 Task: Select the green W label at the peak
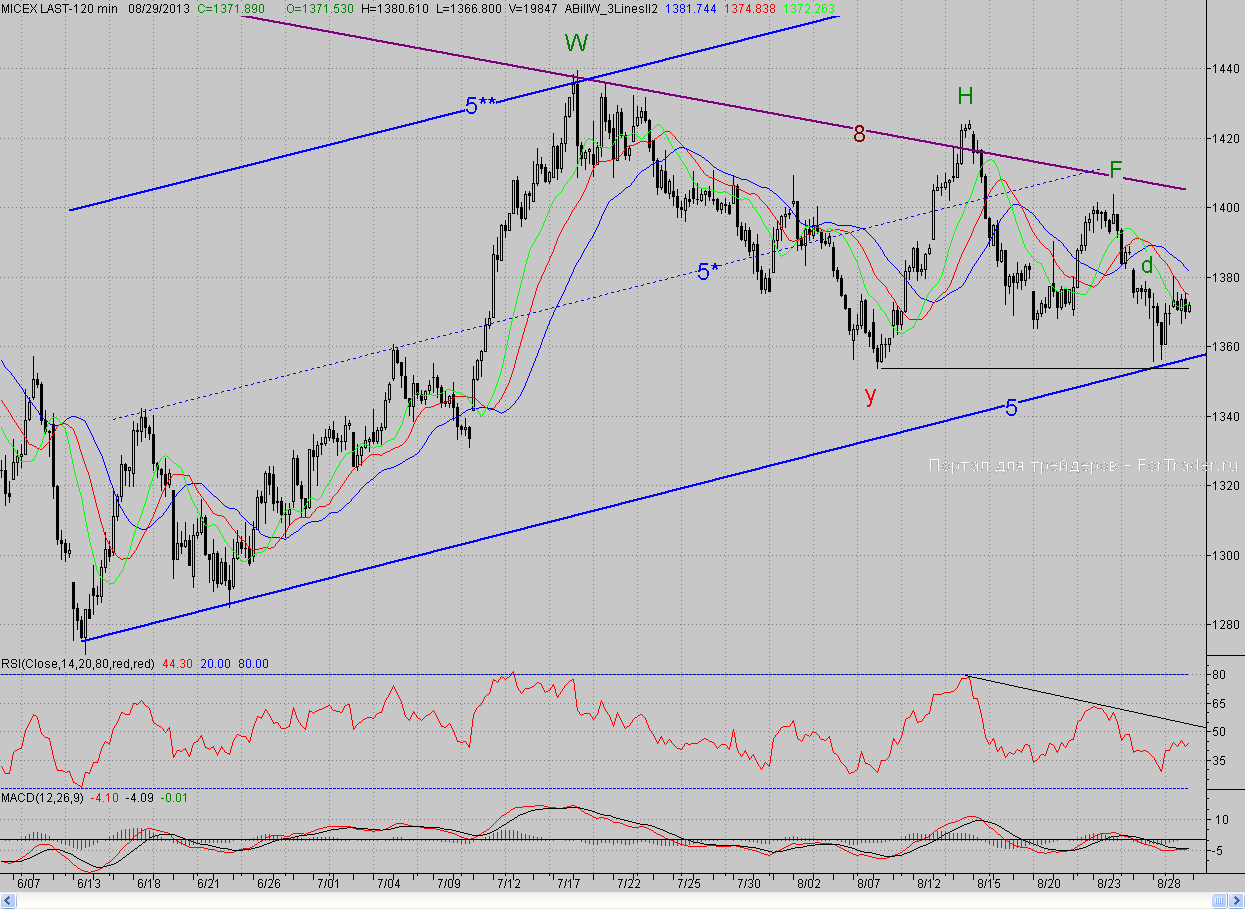pos(576,43)
